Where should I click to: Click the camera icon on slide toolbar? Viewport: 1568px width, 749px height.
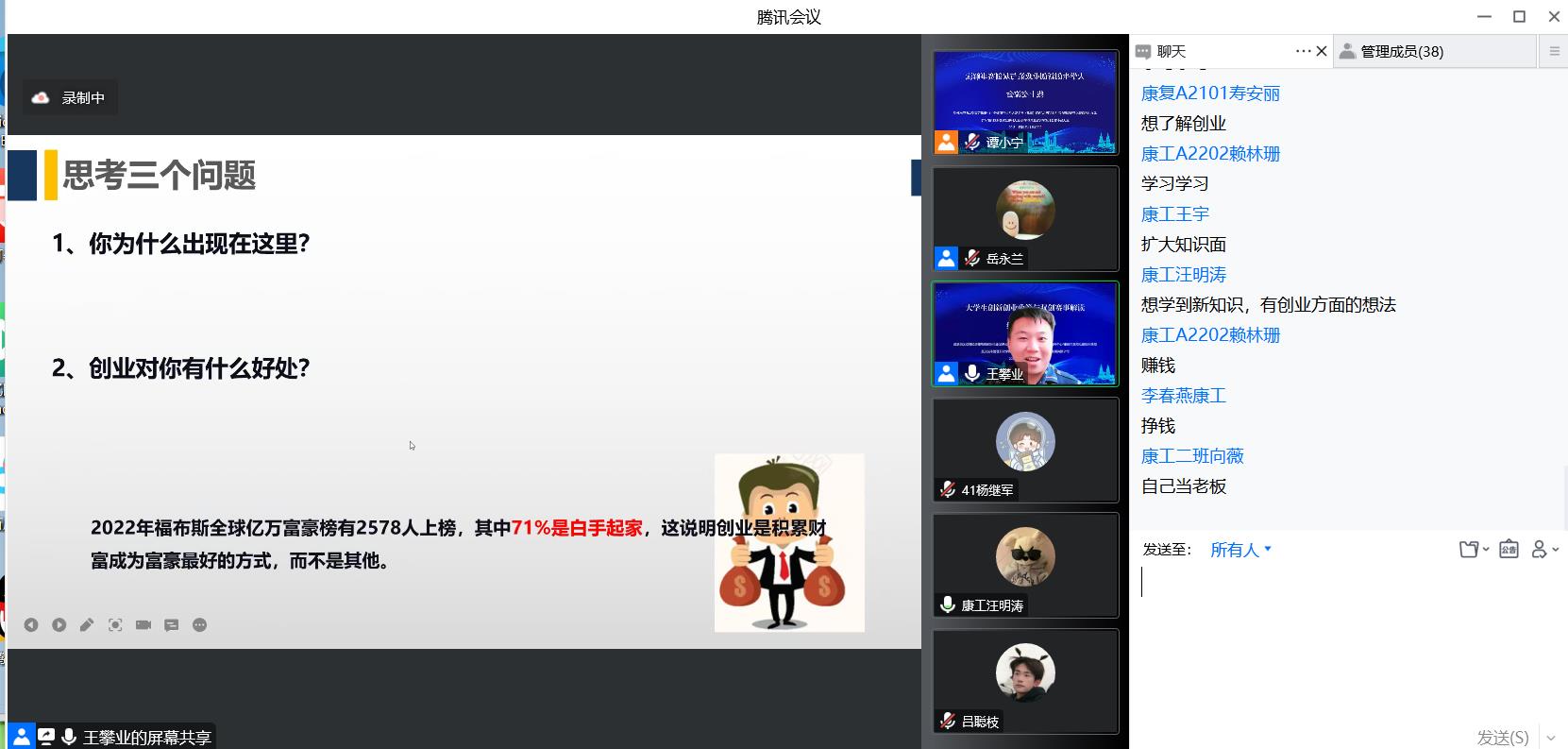click(x=143, y=625)
